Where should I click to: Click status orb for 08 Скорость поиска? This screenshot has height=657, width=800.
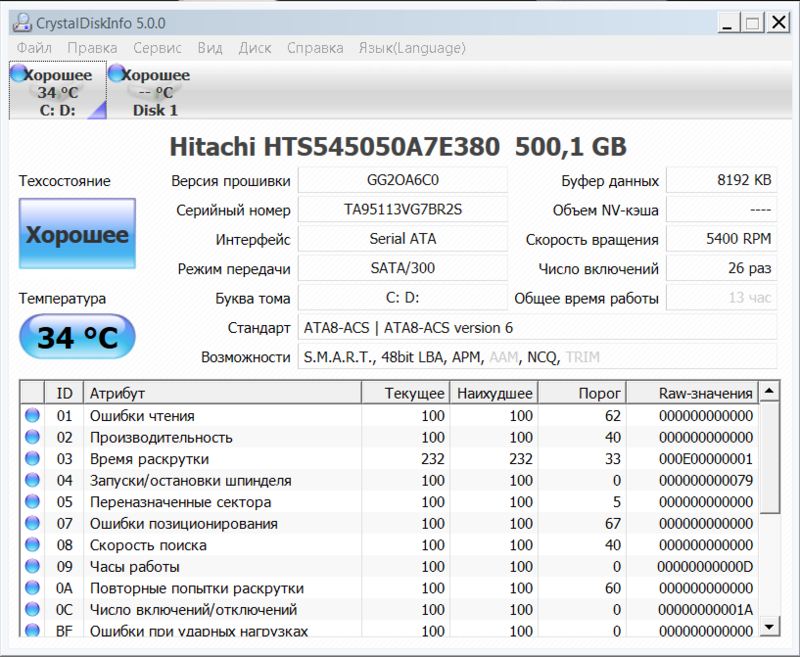coord(32,544)
